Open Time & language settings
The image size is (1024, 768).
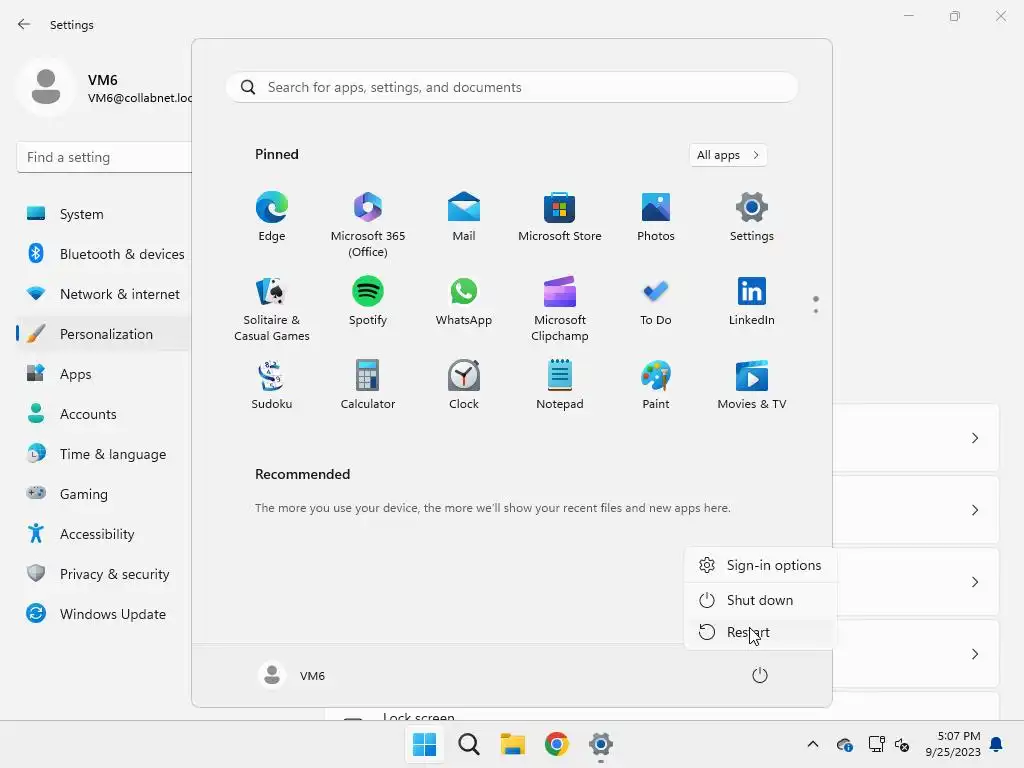pyautogui.click(x=104, y=454)
